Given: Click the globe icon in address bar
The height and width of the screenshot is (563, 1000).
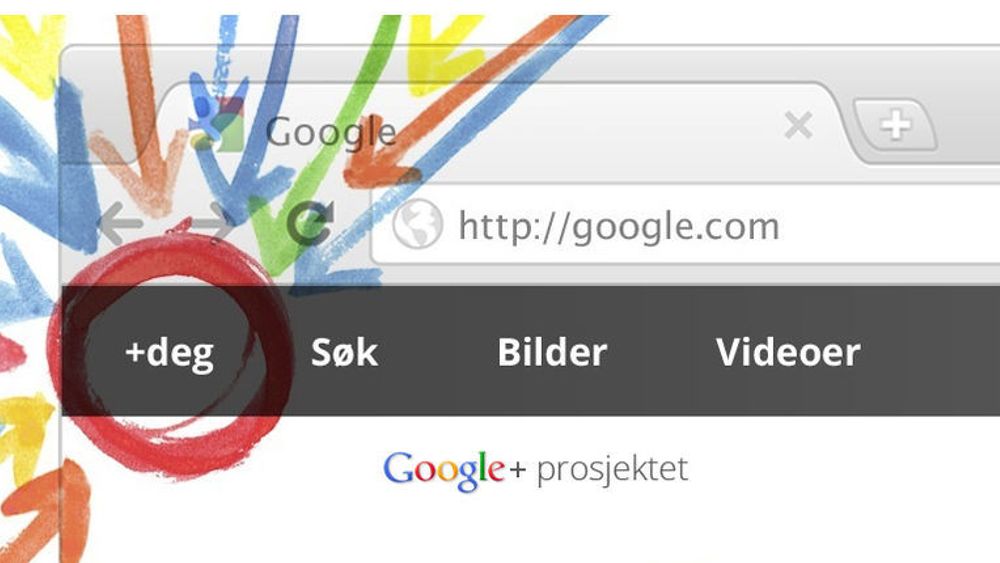Looking at the screenshot, I should (417, 224).
